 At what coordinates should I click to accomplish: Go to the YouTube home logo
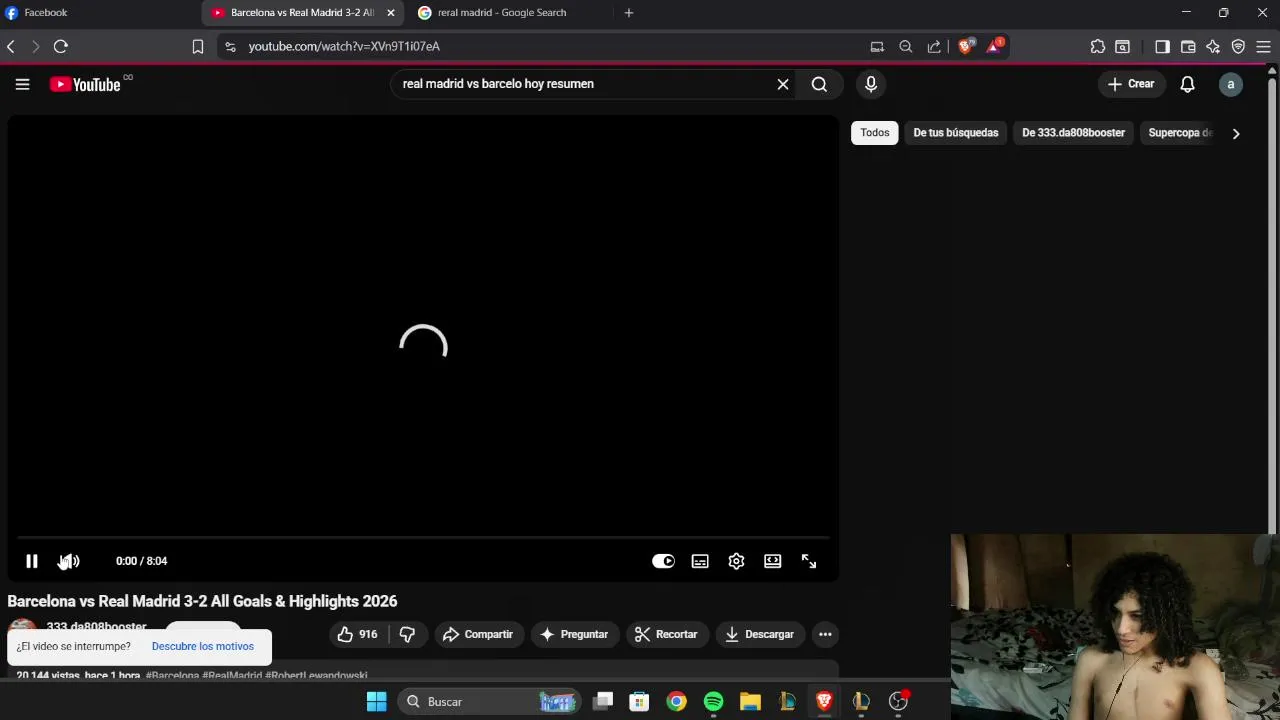(85, 85)
